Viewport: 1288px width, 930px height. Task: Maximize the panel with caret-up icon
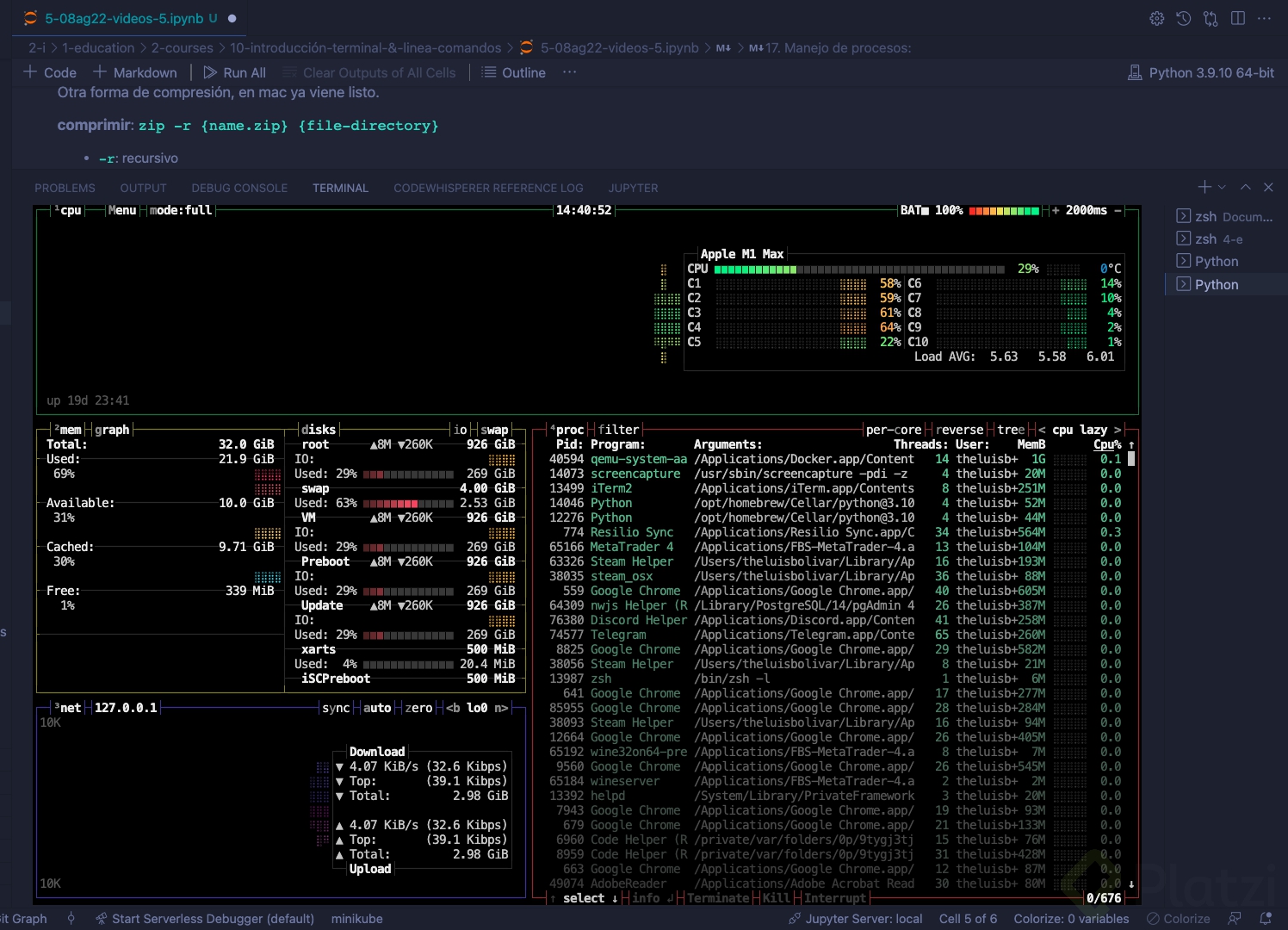point(1245,187)
